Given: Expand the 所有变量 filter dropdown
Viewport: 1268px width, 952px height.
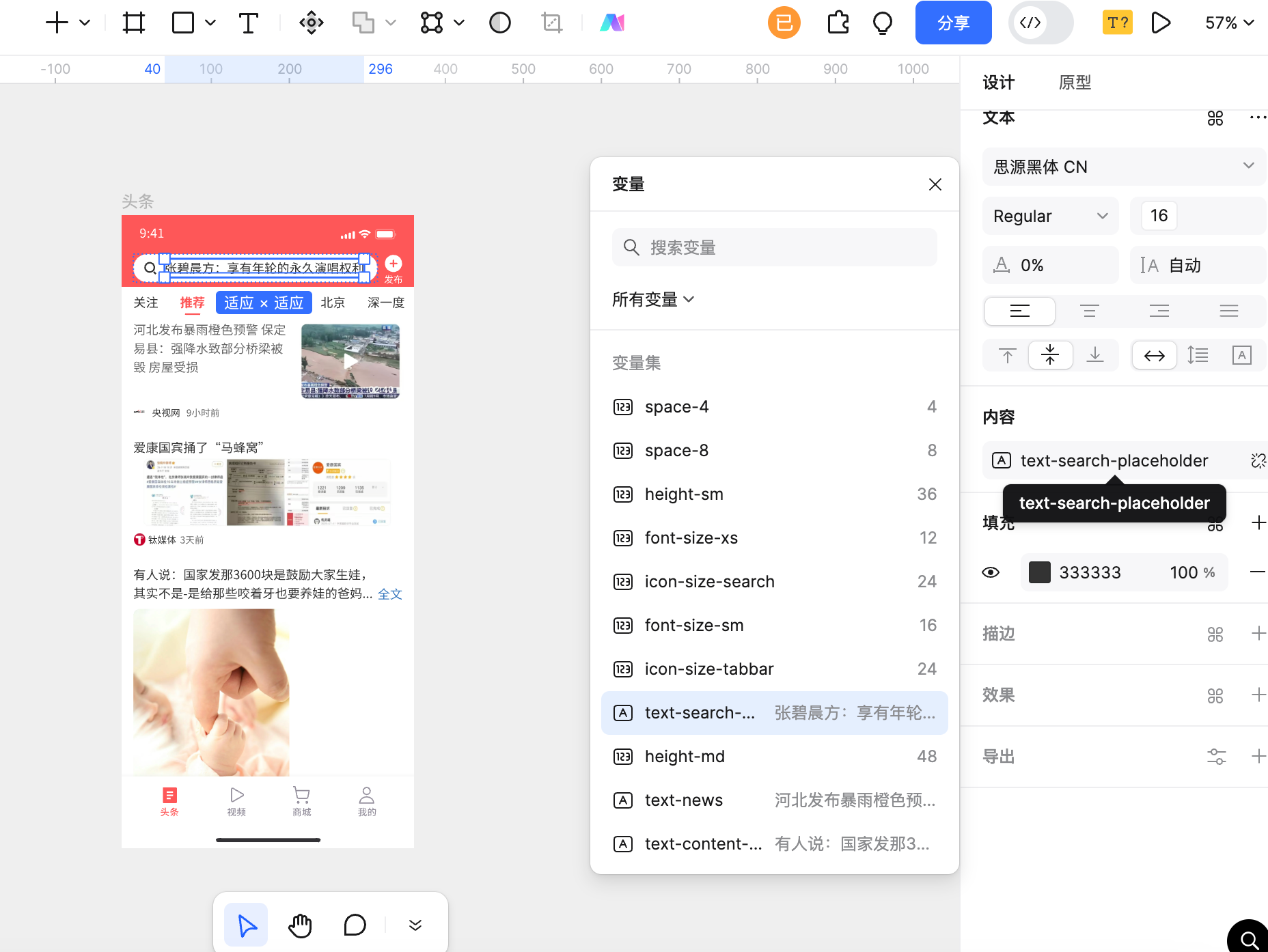Looking at the screenshot, I should click(x=653, y=299).
